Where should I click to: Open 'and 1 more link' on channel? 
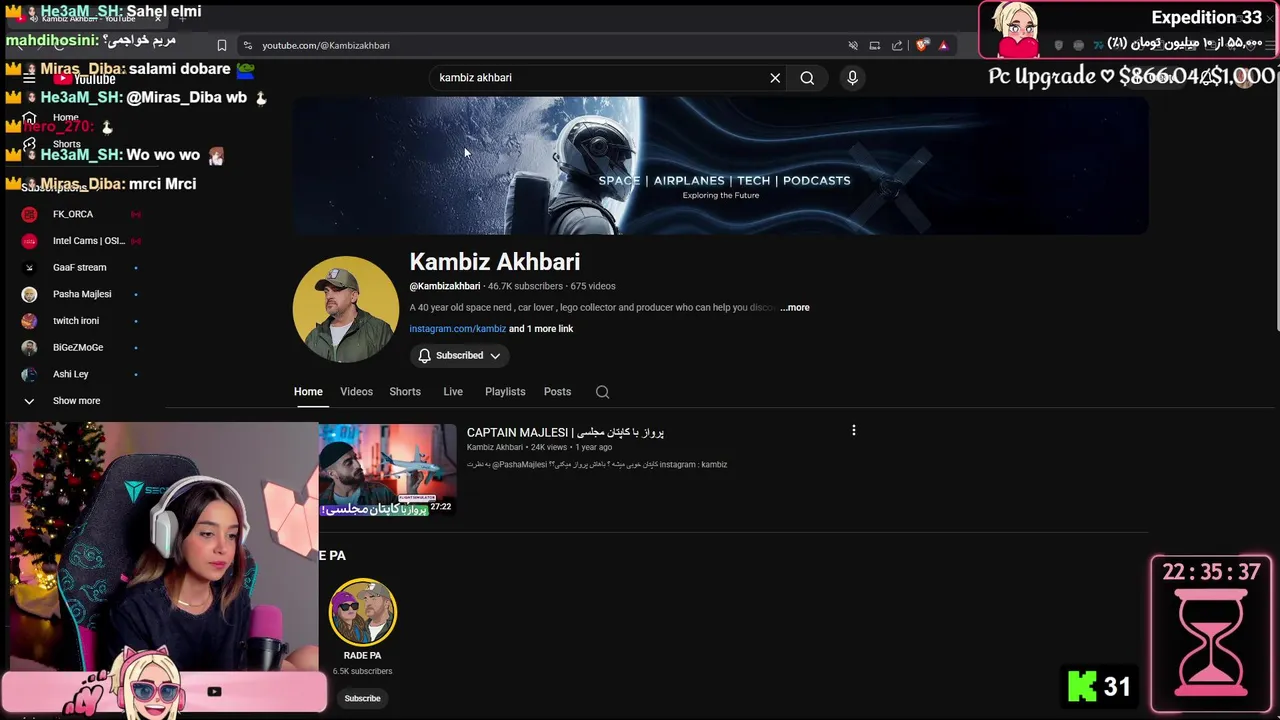(x=541, y=329)
